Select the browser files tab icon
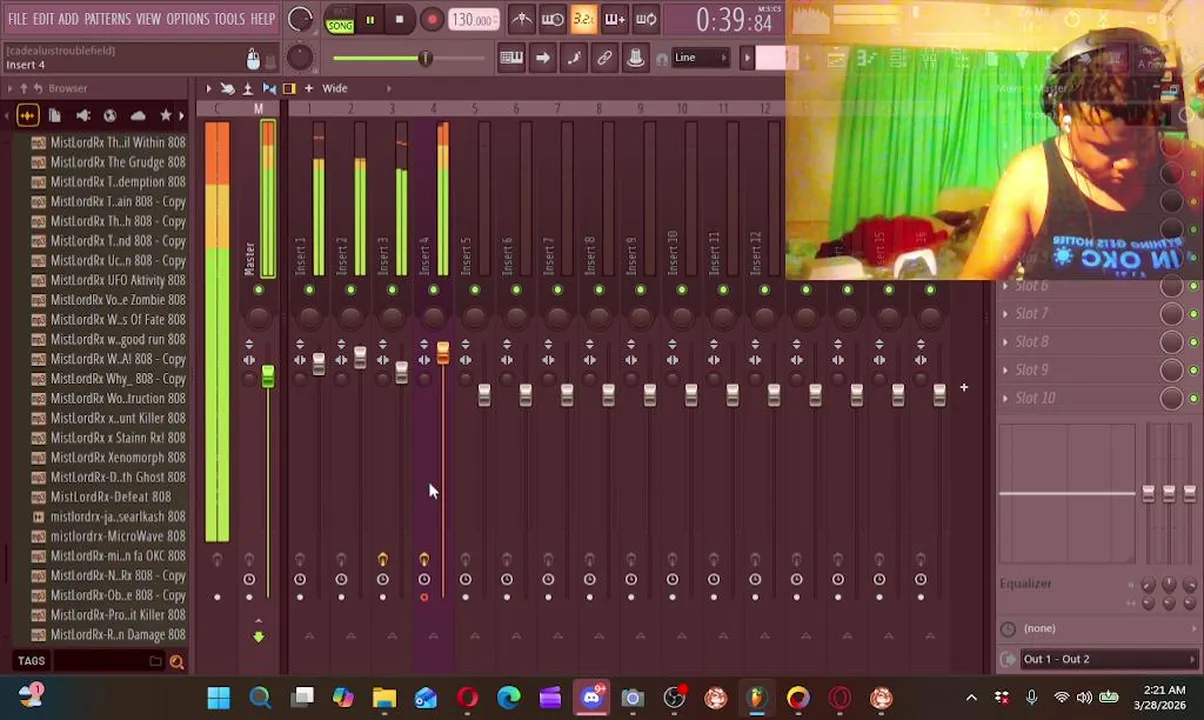Viewport: 1204px width, 720px height. tap(55, 116)
